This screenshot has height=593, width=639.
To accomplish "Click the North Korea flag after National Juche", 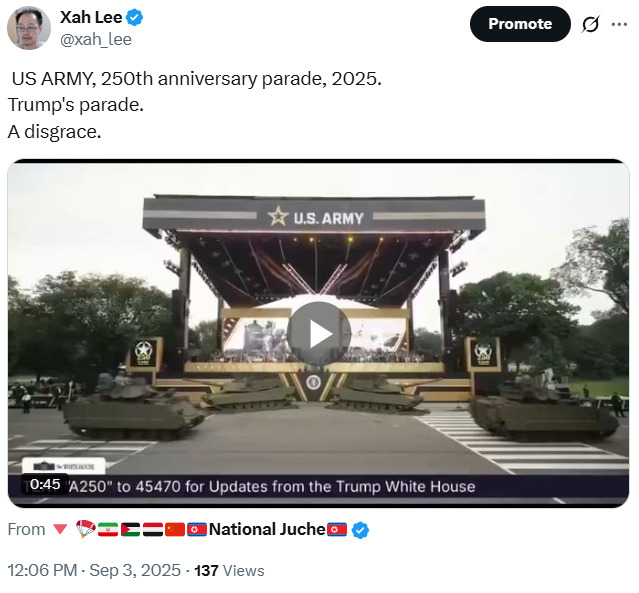I will pos(337,529).
